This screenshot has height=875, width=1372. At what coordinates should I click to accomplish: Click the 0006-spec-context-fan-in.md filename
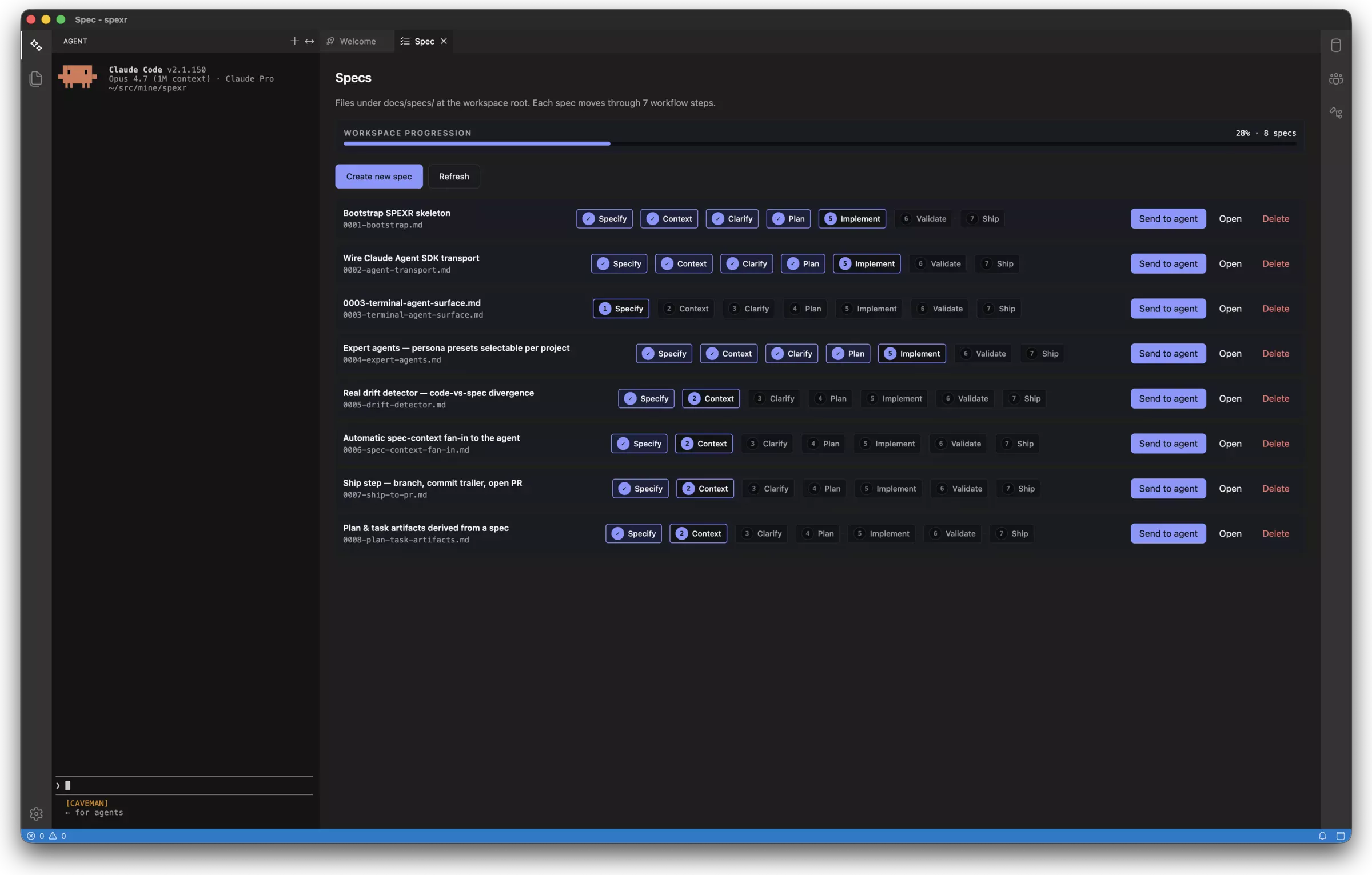[x=406, y=450]
